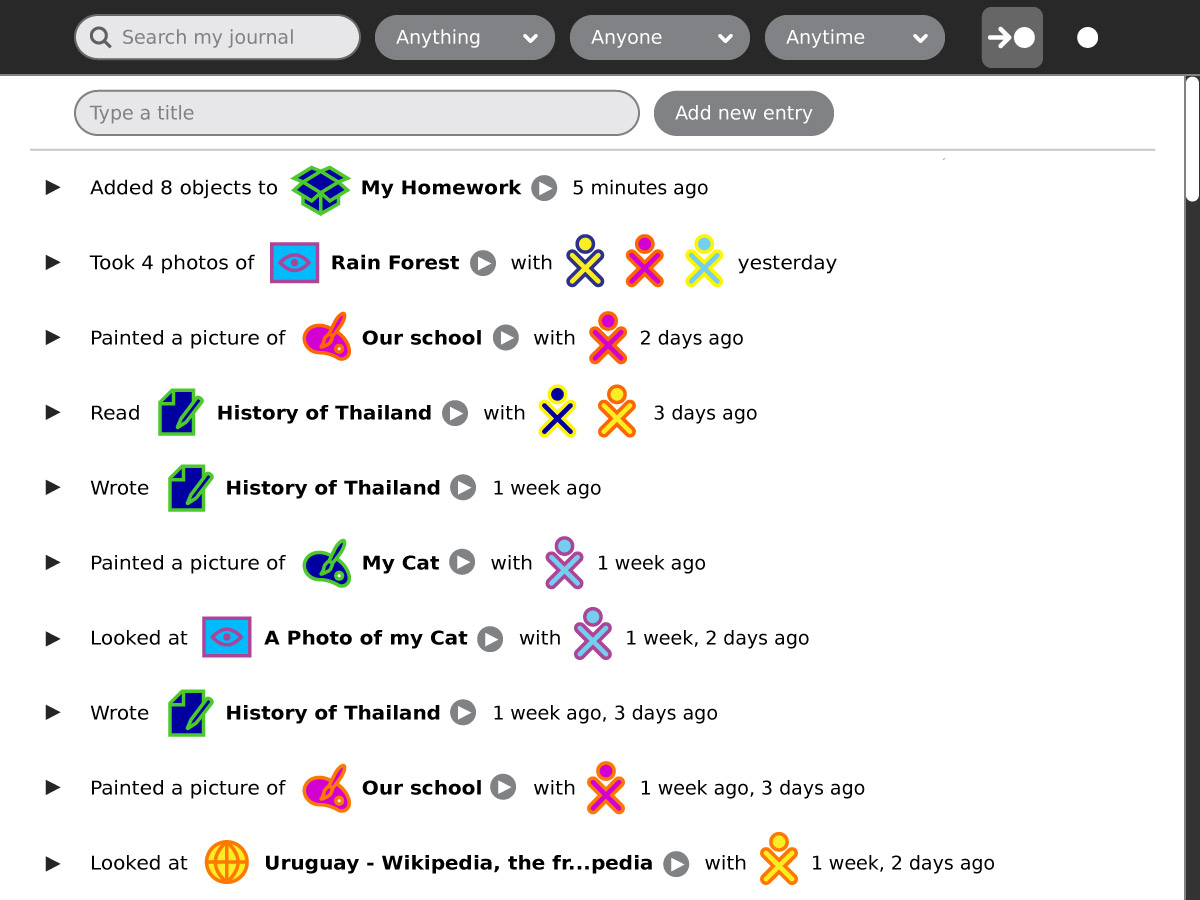The width and height of the screenshot is (1200, 900).
Task: Open the Anytime filter dropdown
Action: tap(855, 38)
